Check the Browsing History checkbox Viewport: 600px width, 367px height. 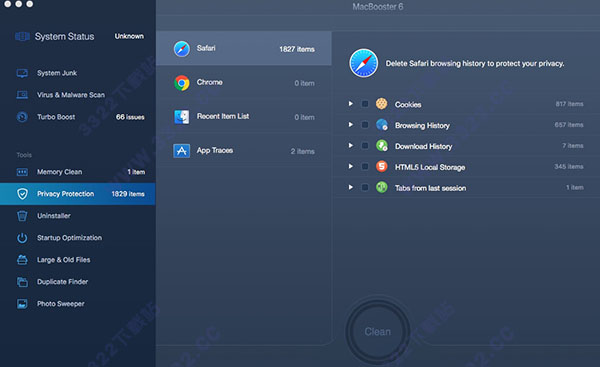tap(365, 125)
